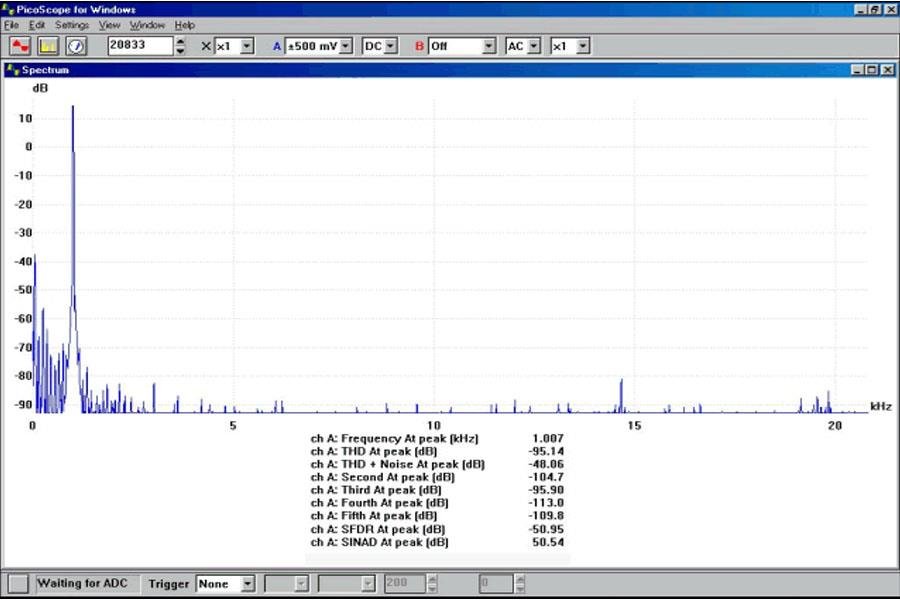Viewport: 900px width, 600px height.
Task: Click the 20833 frequency range field
Action: click(x=139, y=46)
